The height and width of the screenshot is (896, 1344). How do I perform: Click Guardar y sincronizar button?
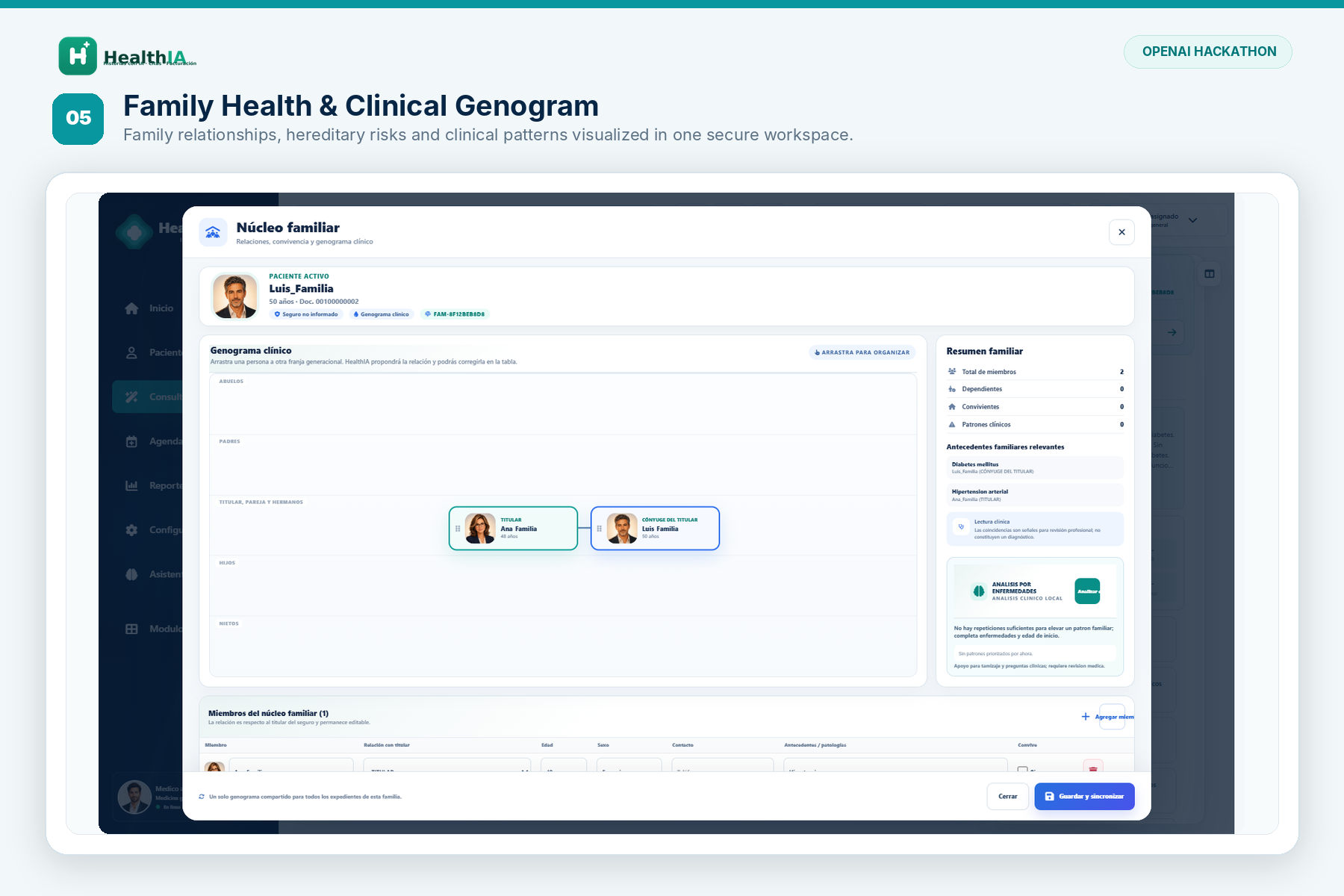[1084, 797]
